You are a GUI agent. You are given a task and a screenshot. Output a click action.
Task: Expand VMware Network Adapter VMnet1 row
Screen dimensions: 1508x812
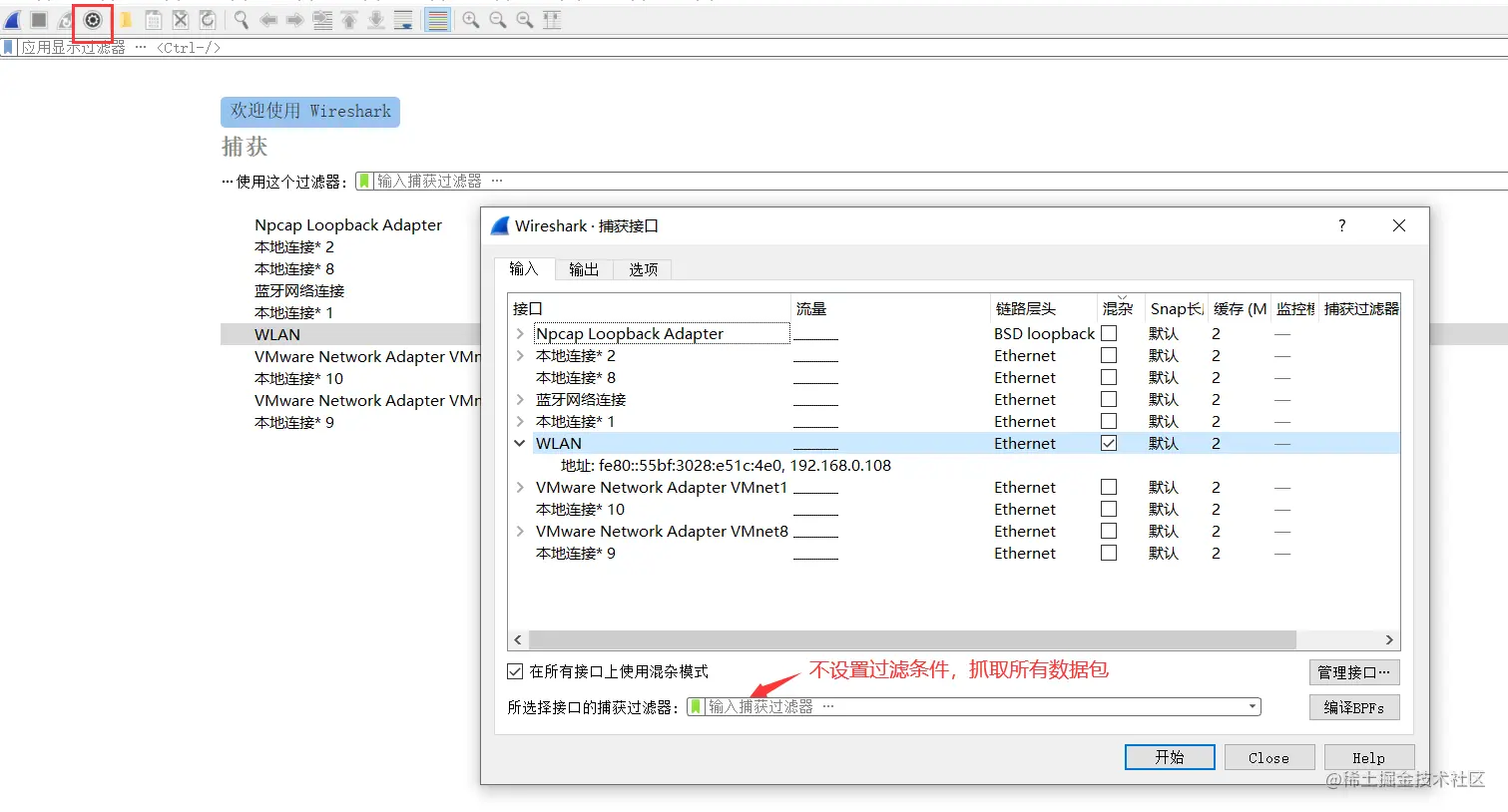pyautogui.click(x=520, y=487)
